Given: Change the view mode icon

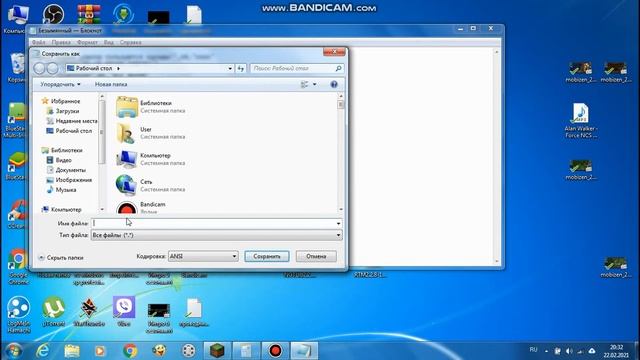Looking at the screenshot, I should coord(304,84).
